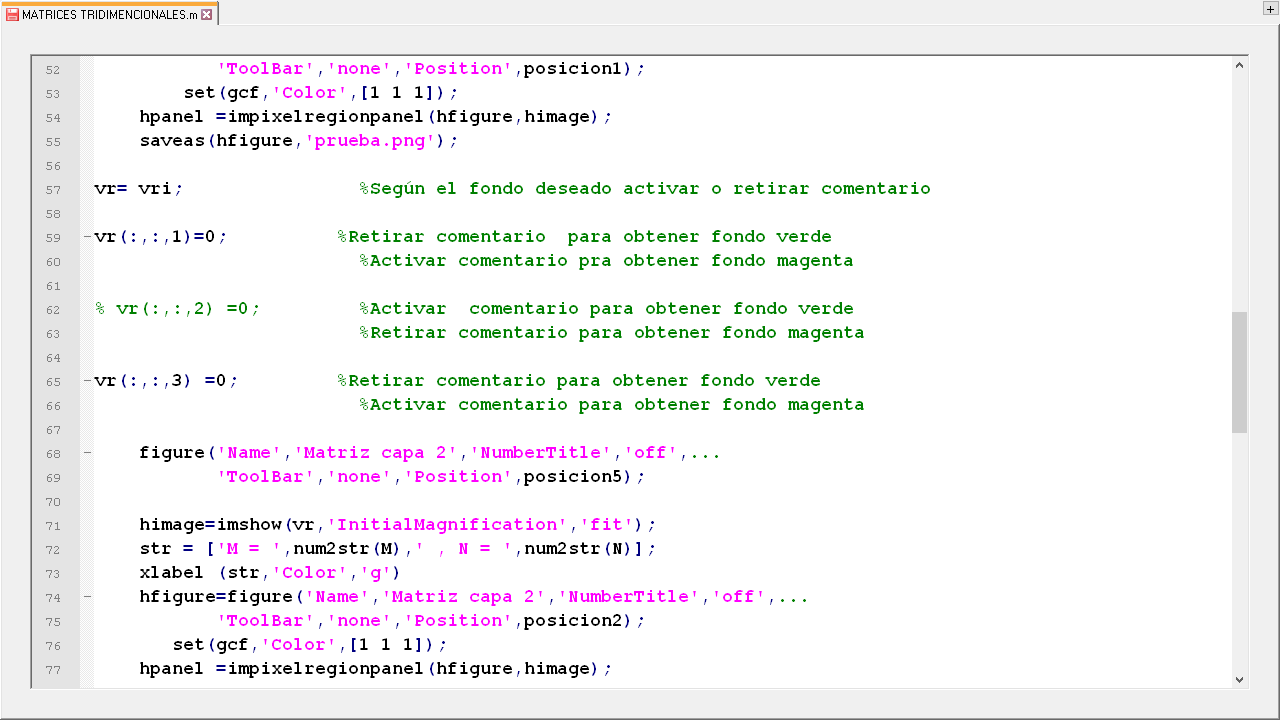Image resolution: width=1280 pixels, height=723 pixels.
Task: Toggle breakpoint dash at line 68
Action: pyautogui.click(x=87, y=453)
